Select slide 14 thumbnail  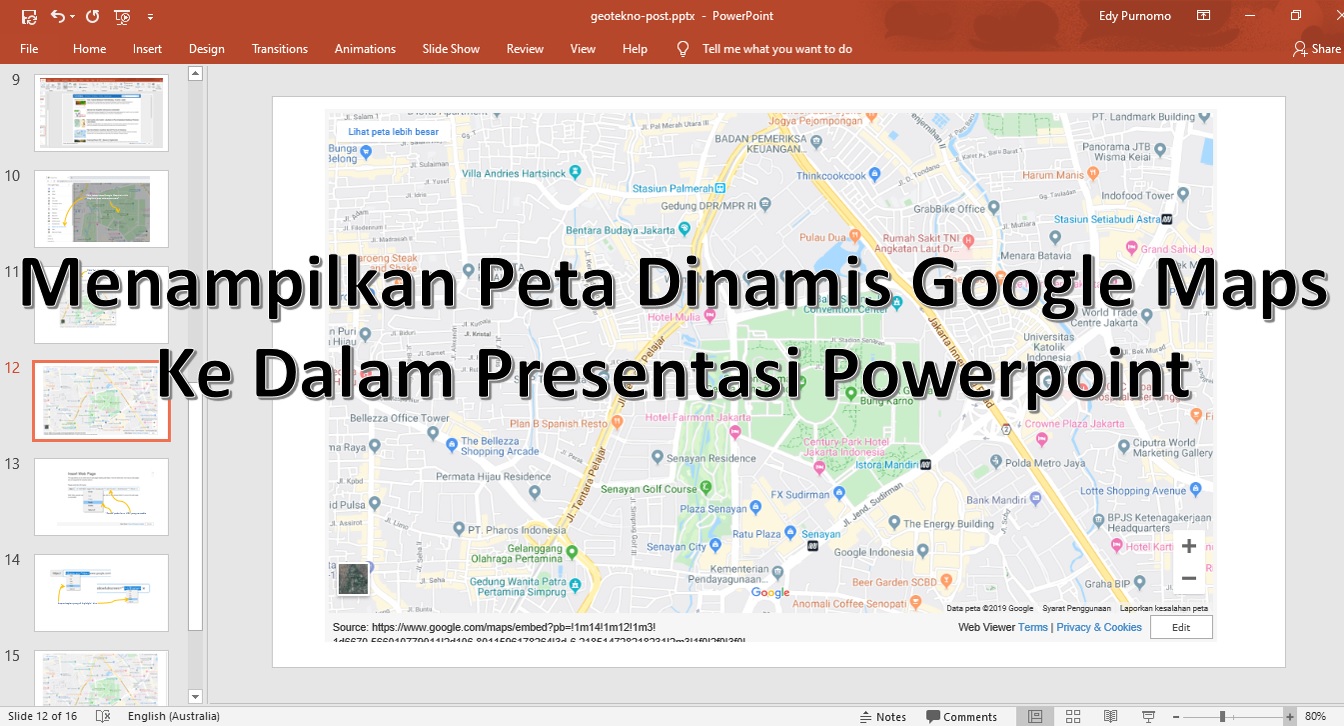101,593
